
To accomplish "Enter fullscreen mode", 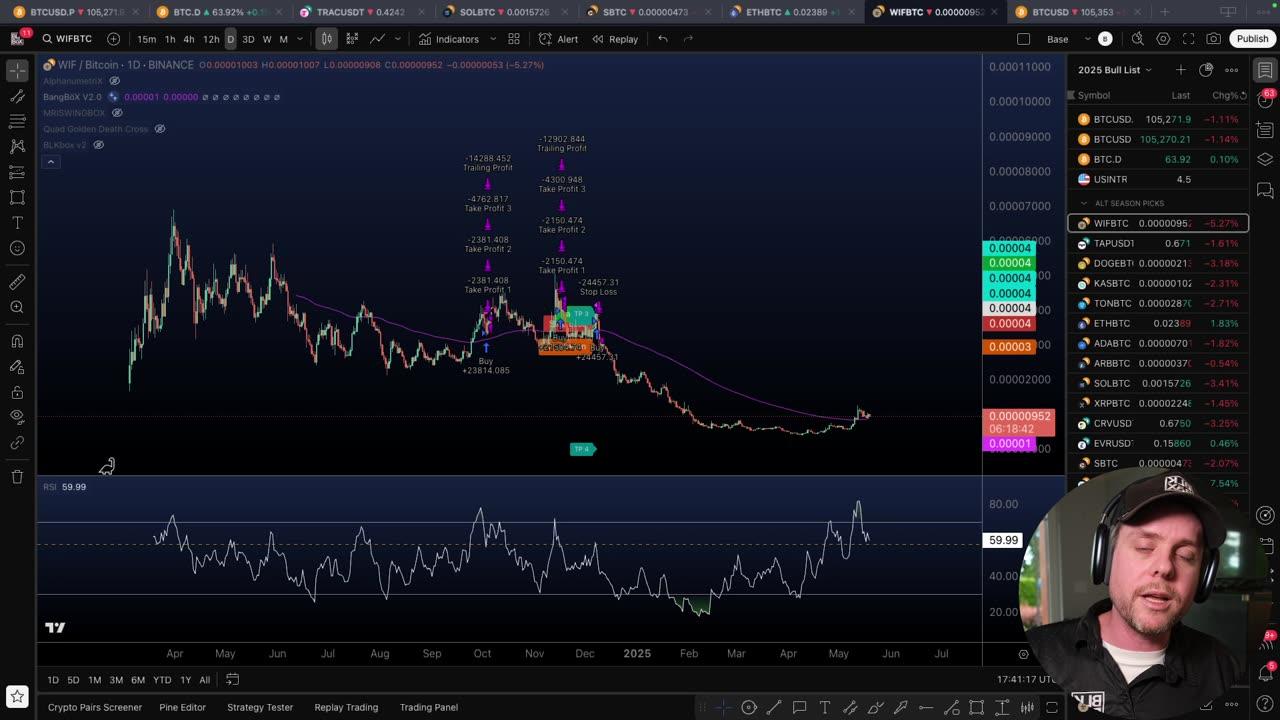I will 1188,39.
